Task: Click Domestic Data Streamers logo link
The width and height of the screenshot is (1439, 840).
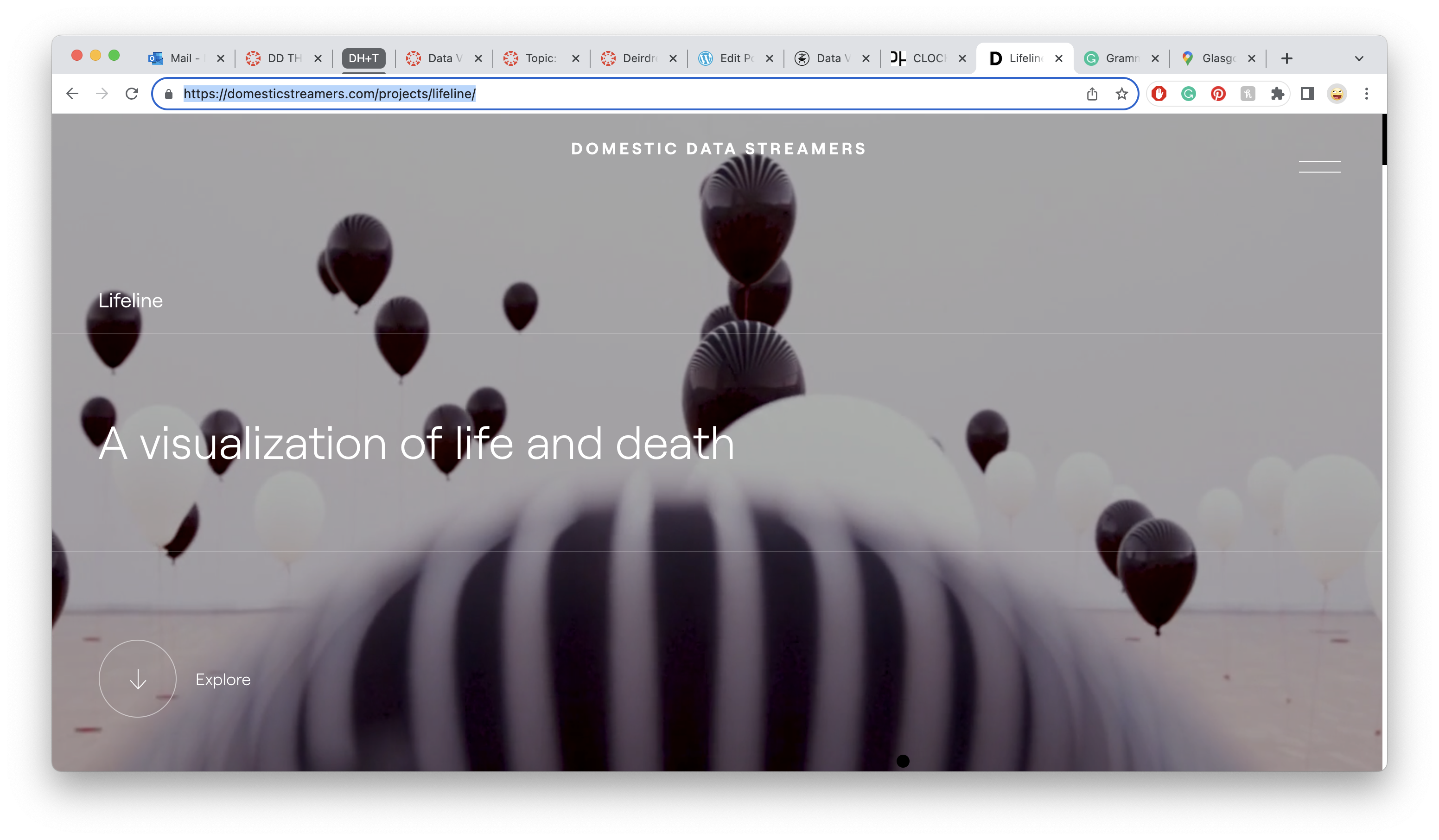Action: [x=719, y=148]
